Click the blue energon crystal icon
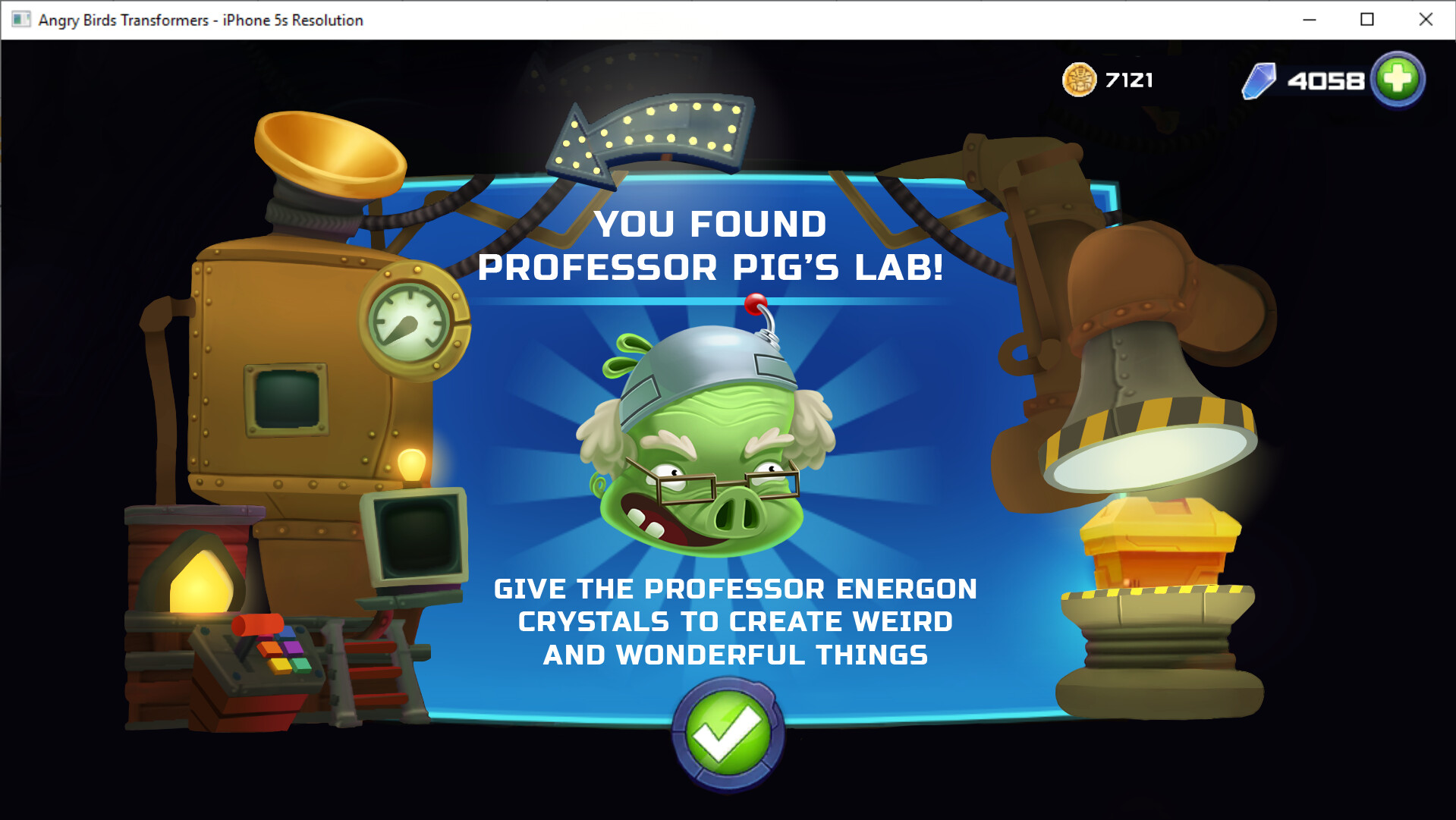 [x=1259, y=80]
